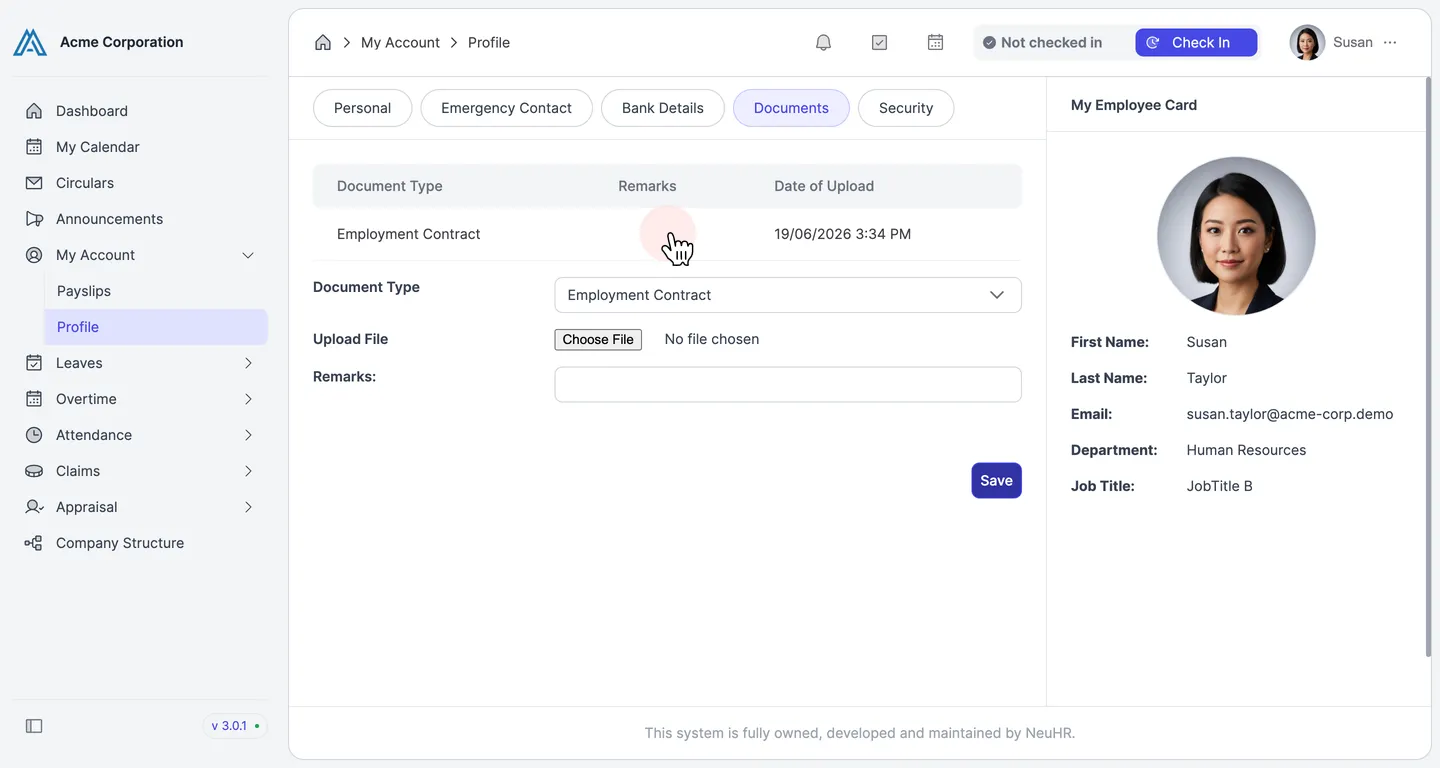Click the Human Resources department value
Image resolution: width=1440 pixels, height=768 pixels.
coord(1246,450)
